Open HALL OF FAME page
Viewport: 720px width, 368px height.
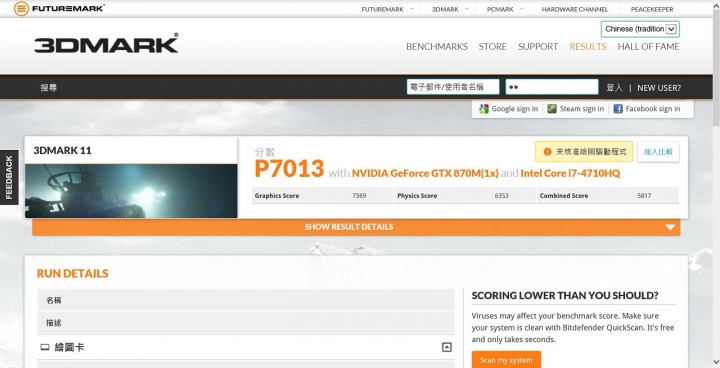pos(648,46)
